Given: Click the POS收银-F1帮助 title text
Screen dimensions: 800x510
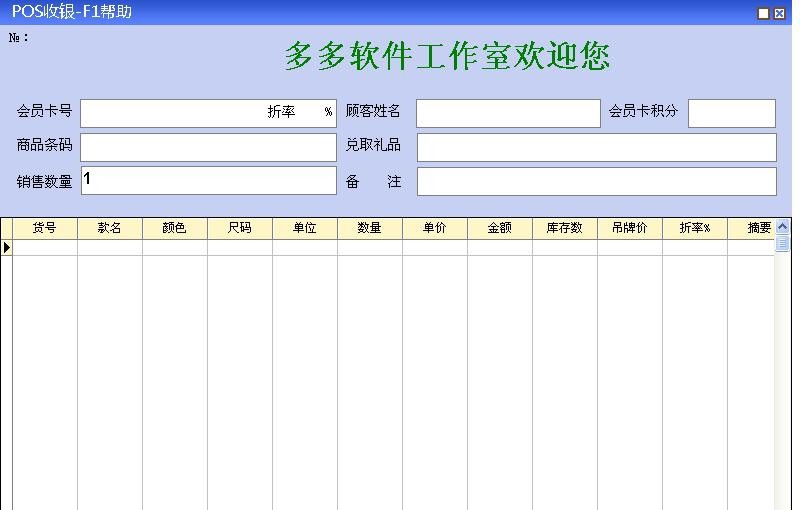Looking at the screenshot, I should [71, 11].
